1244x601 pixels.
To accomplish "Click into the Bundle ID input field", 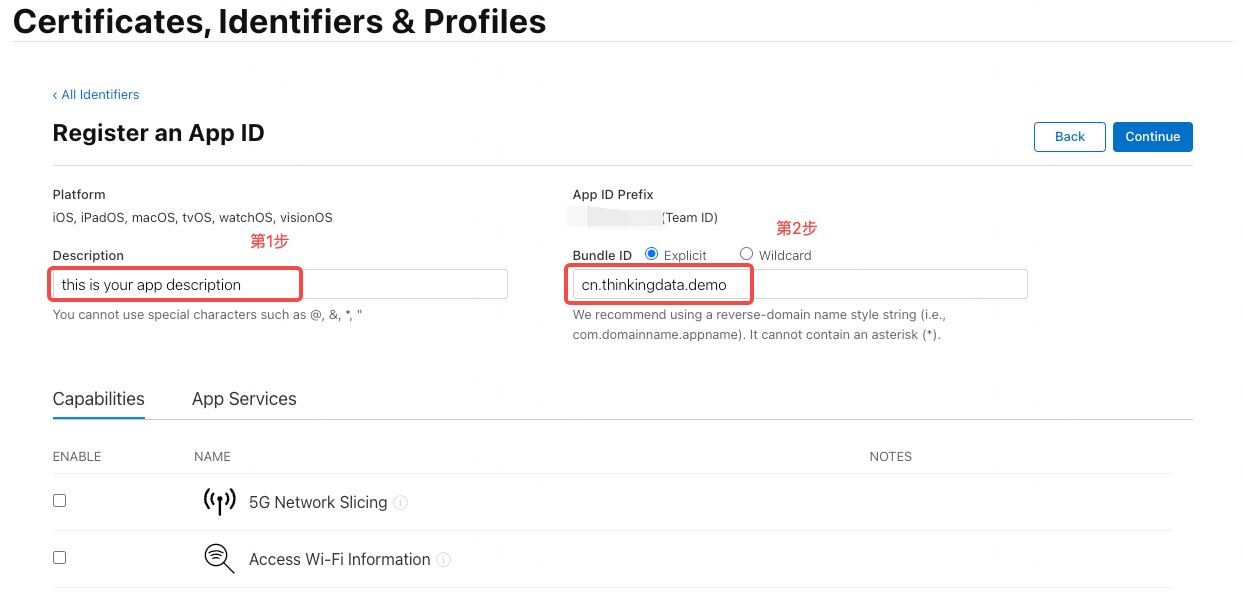I will 798,284.
